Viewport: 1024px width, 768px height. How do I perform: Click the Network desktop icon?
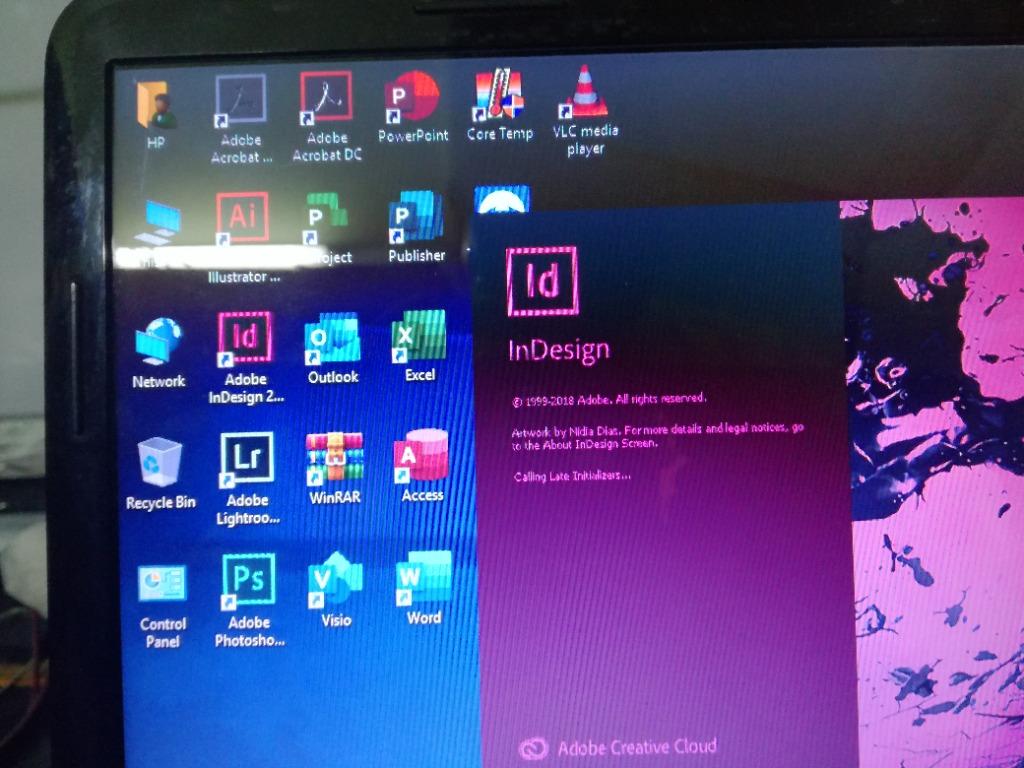point(158,343)
